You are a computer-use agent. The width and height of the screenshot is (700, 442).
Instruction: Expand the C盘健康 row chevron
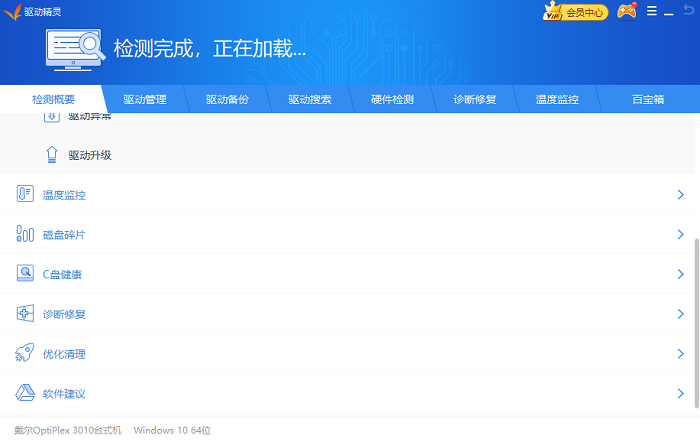680,274
